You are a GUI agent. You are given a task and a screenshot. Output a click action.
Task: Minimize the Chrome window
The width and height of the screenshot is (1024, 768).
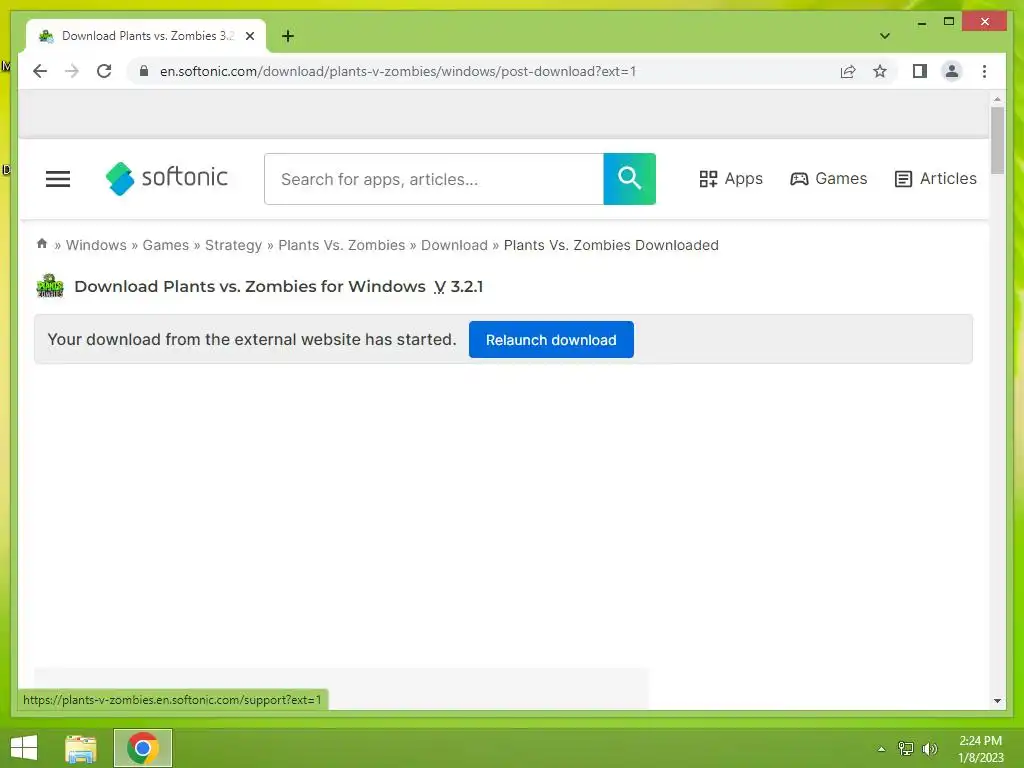[x=921, y=23]
